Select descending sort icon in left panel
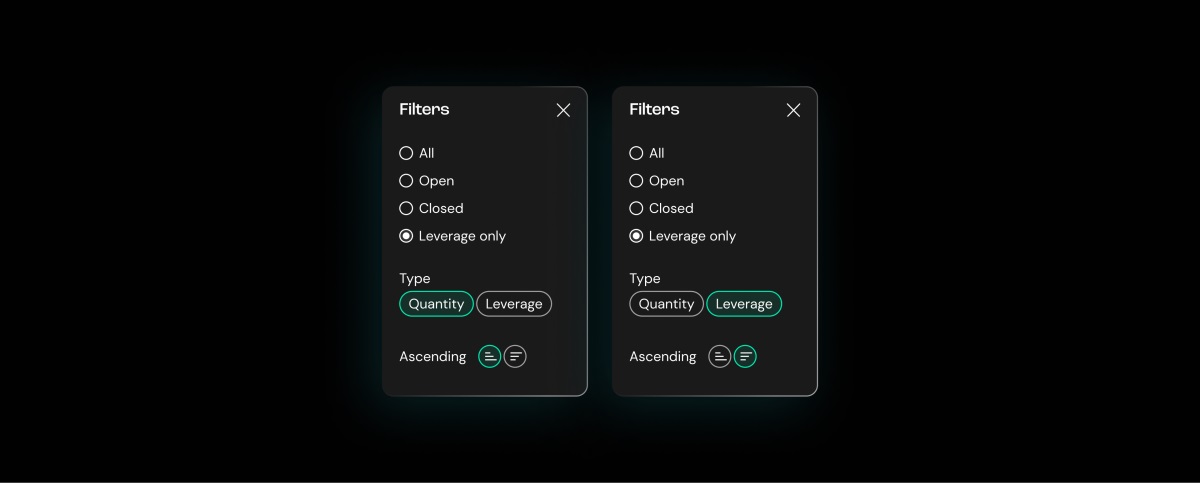Image resolution: width=1200 pixels, height=483 pixels. (515, 356)
